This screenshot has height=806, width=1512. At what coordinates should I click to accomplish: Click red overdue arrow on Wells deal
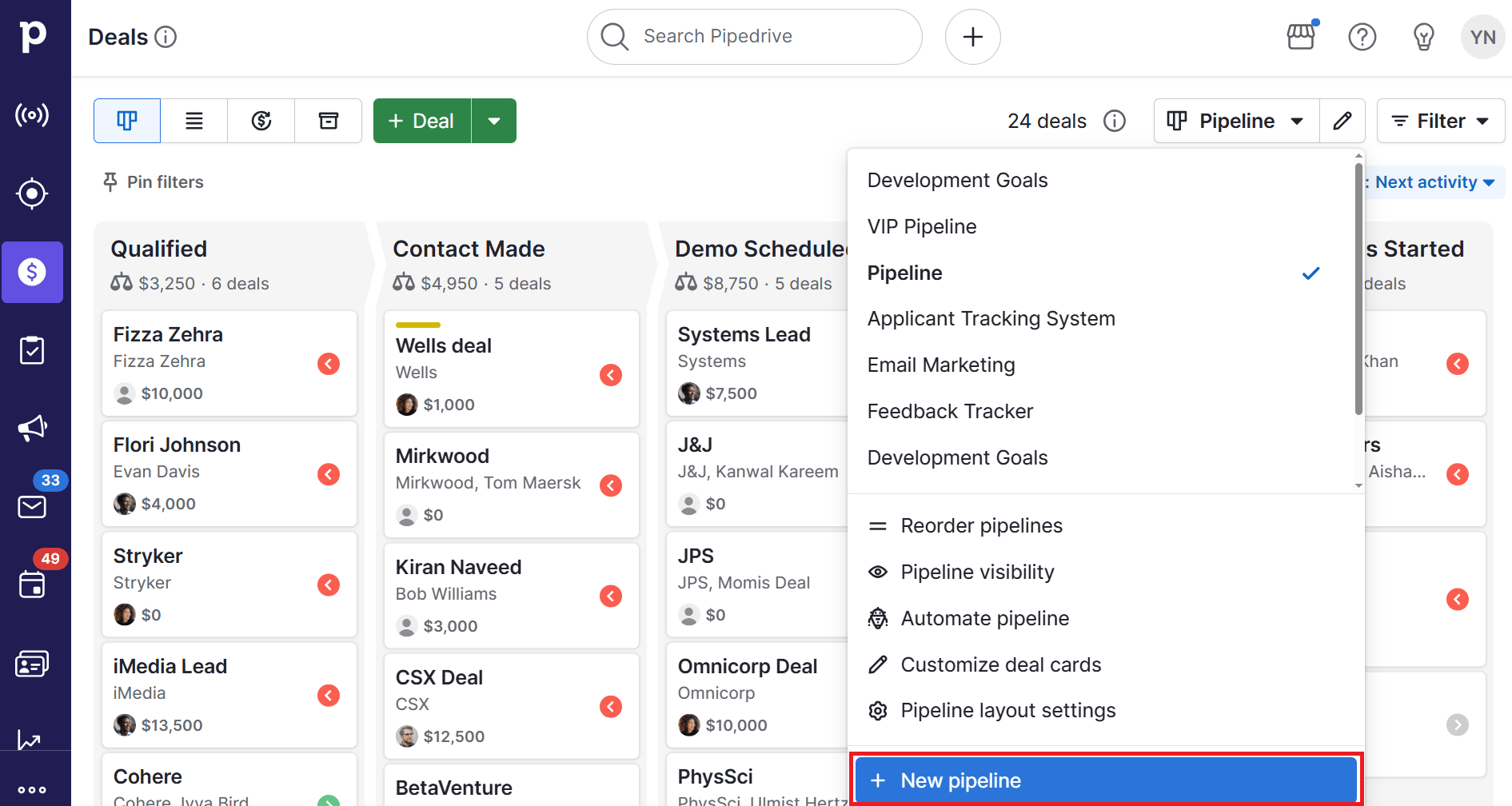tap(611, 375)
